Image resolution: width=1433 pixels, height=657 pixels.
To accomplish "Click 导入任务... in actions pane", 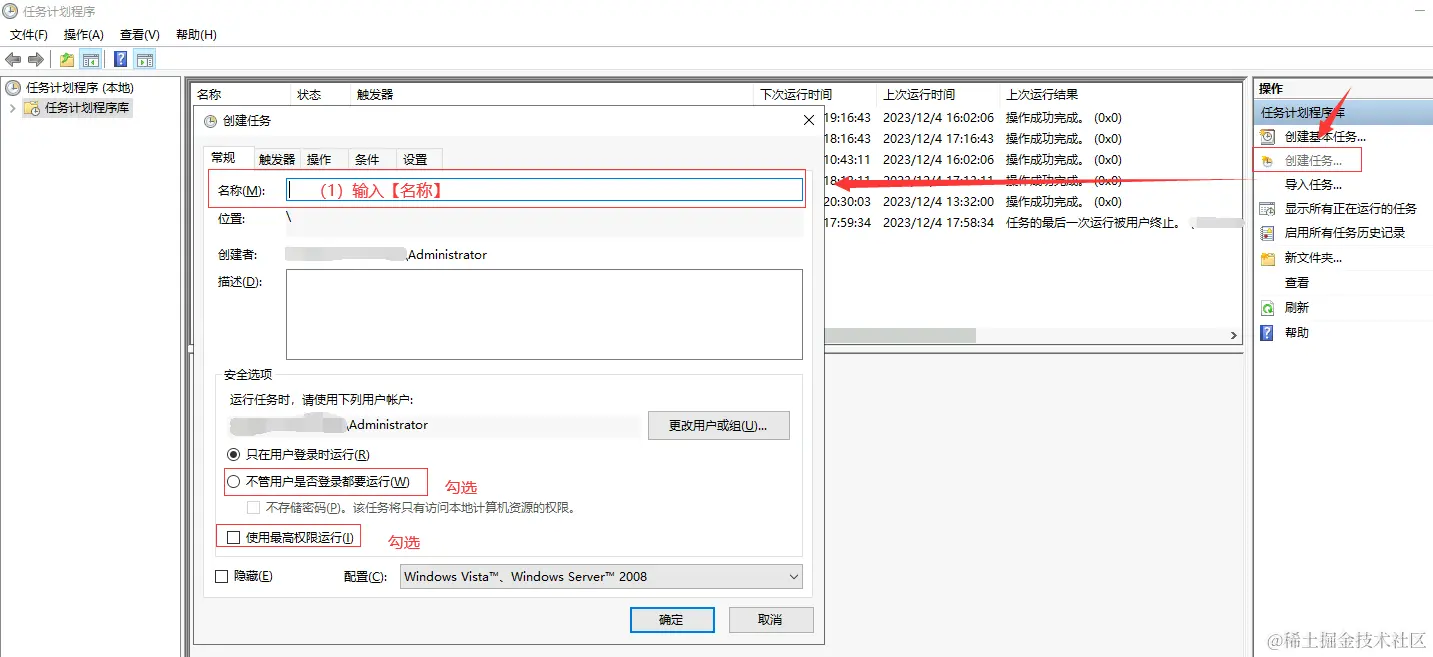I will (x=1313, y=185).
